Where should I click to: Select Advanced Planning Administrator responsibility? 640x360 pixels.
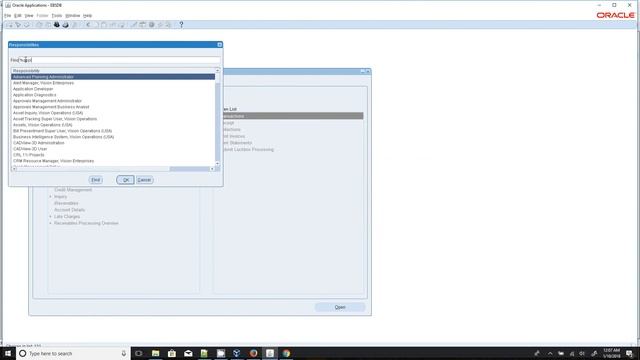pyautogui.click(x=113, y=77)
